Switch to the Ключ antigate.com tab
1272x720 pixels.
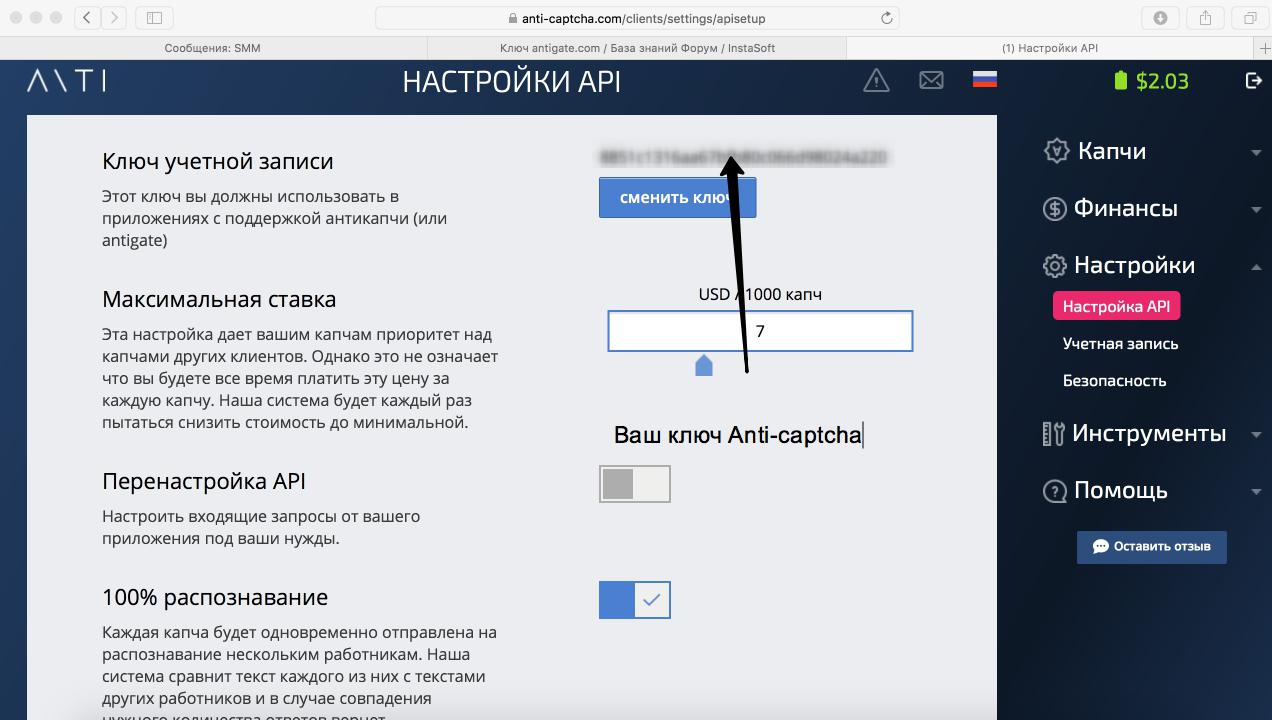pos(637,48)
